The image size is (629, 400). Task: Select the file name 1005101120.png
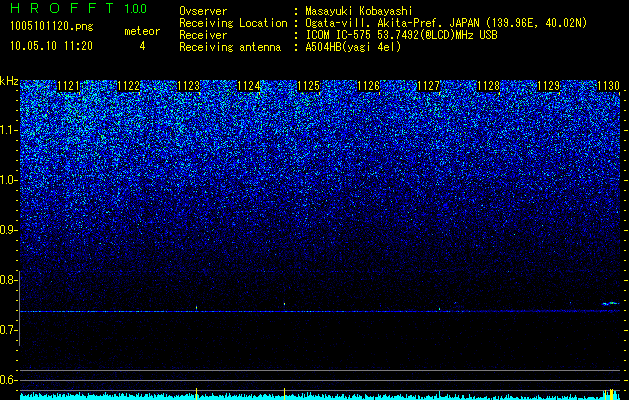click(52, 27)
